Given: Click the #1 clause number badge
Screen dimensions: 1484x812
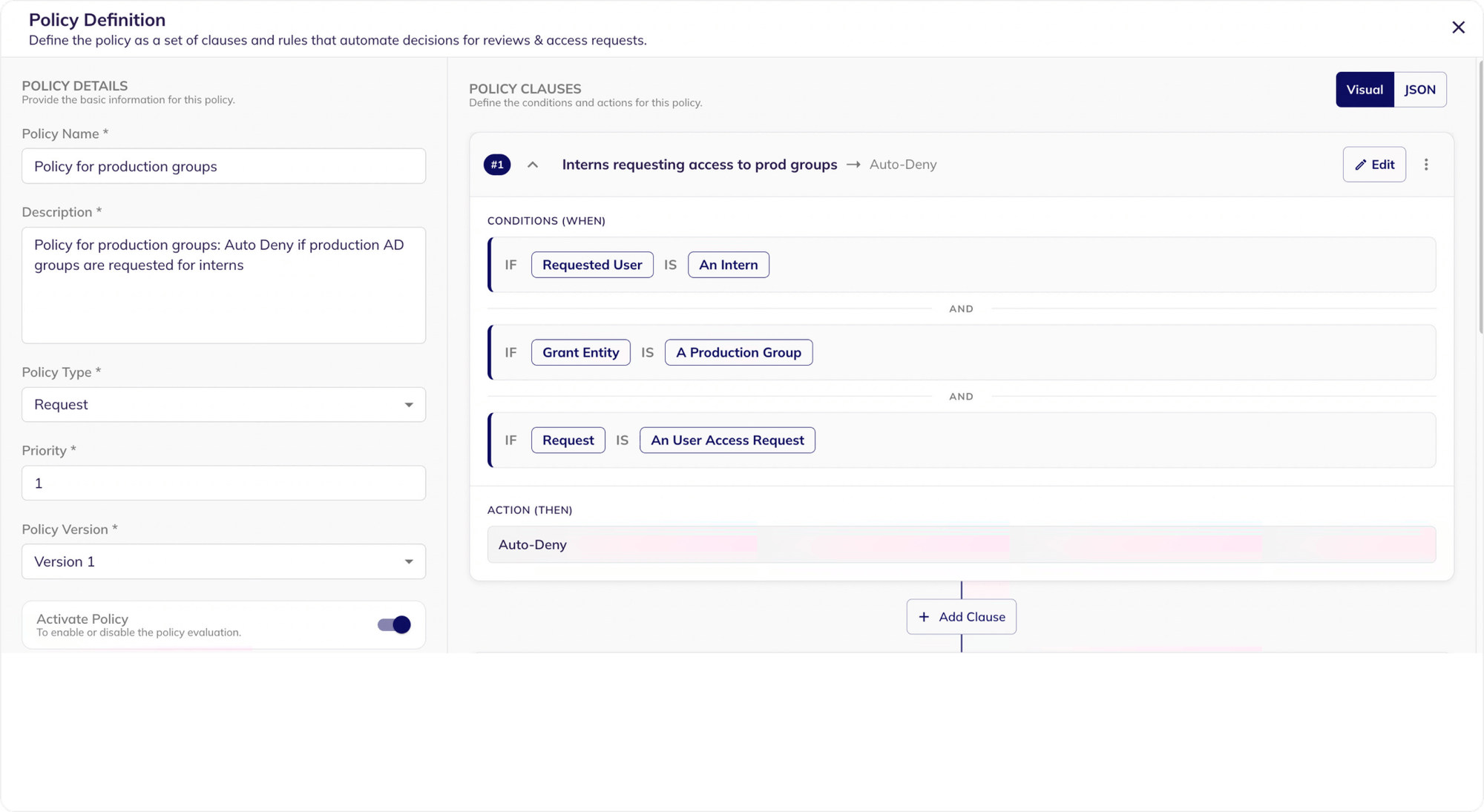Looking at the screenshot, I should [497, 165].
